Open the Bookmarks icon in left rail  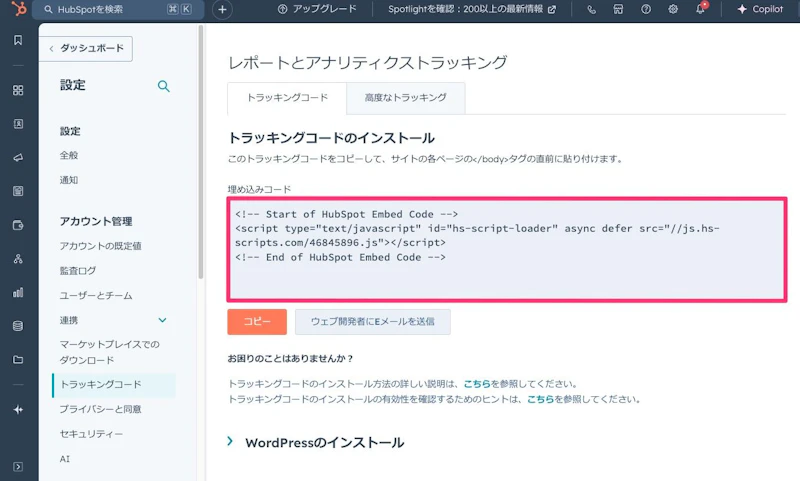(x=18, y=40)
